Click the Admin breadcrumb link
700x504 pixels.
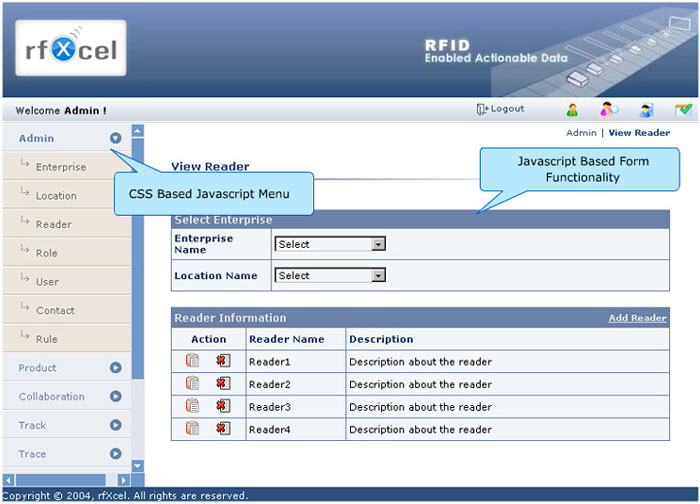pyautogui.click(x=581, y=133)
